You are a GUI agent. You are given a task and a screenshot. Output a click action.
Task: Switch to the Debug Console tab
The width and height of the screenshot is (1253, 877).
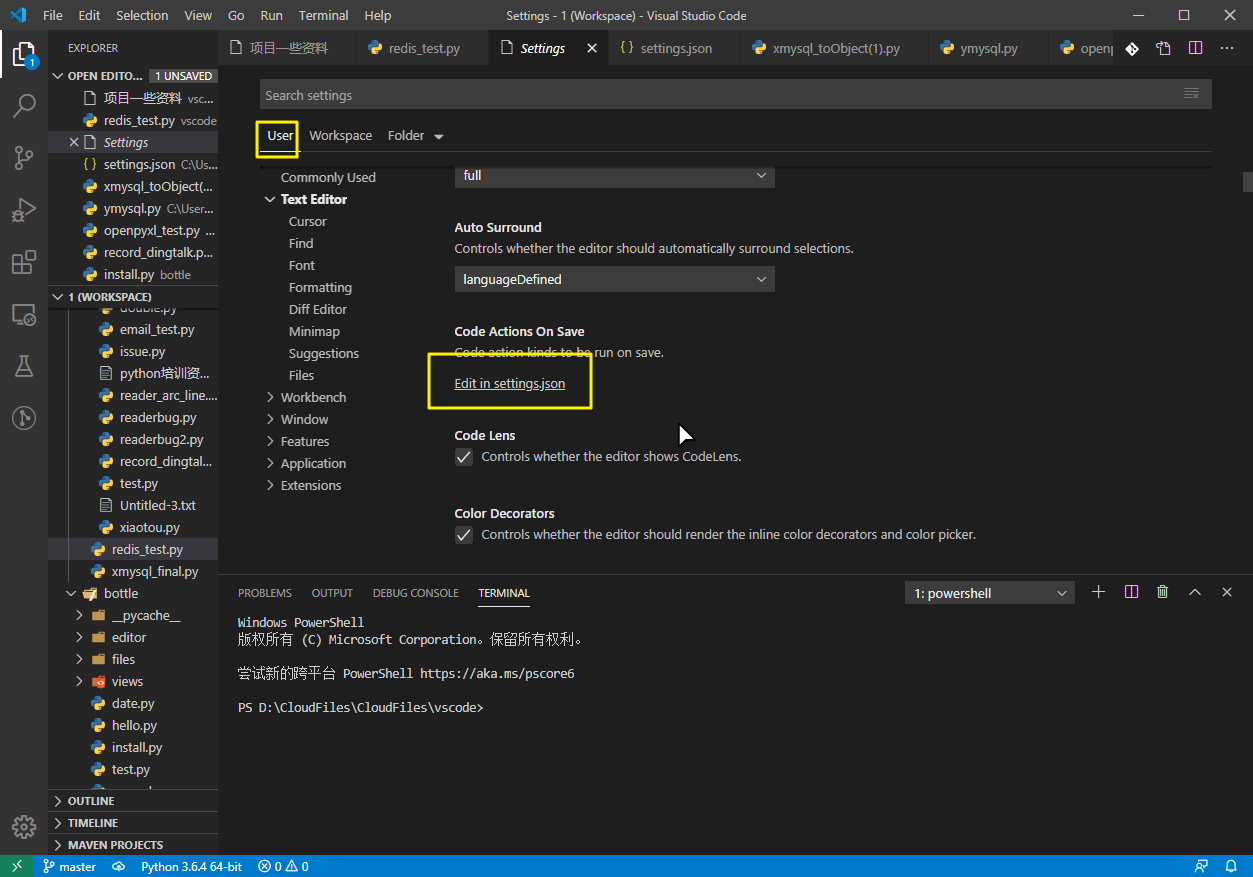(415, 593)
